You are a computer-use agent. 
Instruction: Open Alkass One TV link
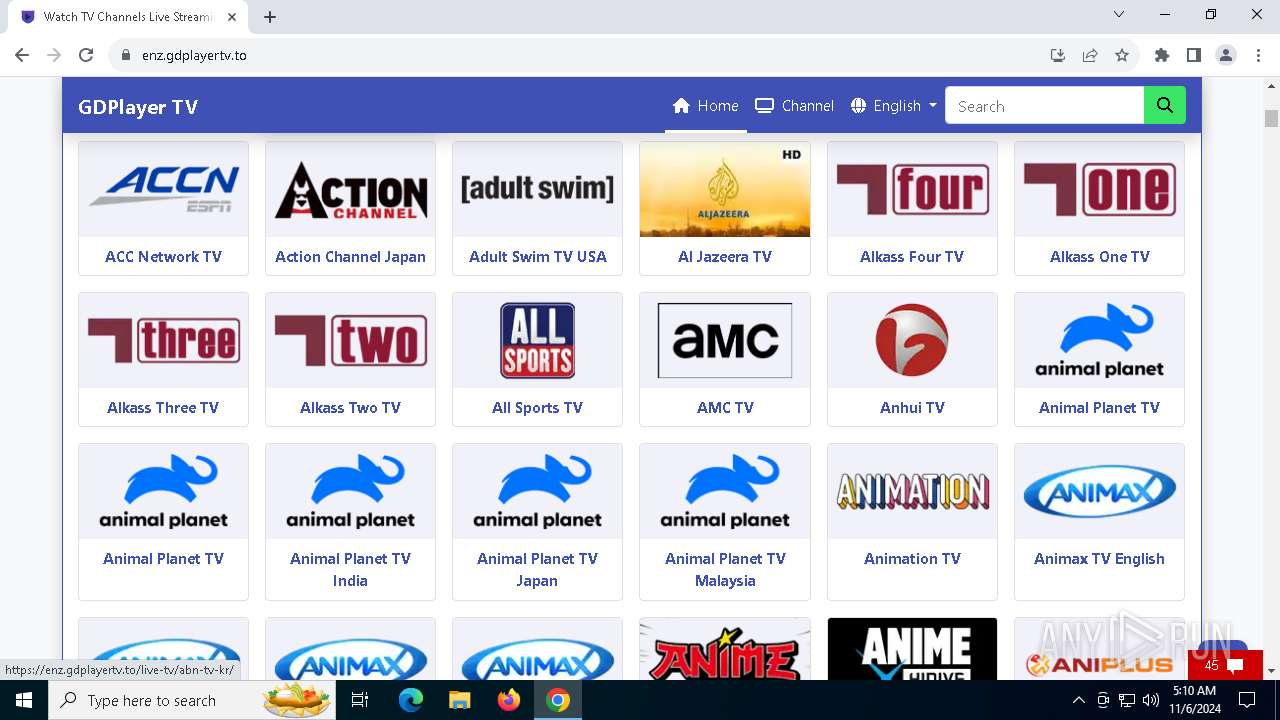pyautogui.click(x=1099, y=257)
